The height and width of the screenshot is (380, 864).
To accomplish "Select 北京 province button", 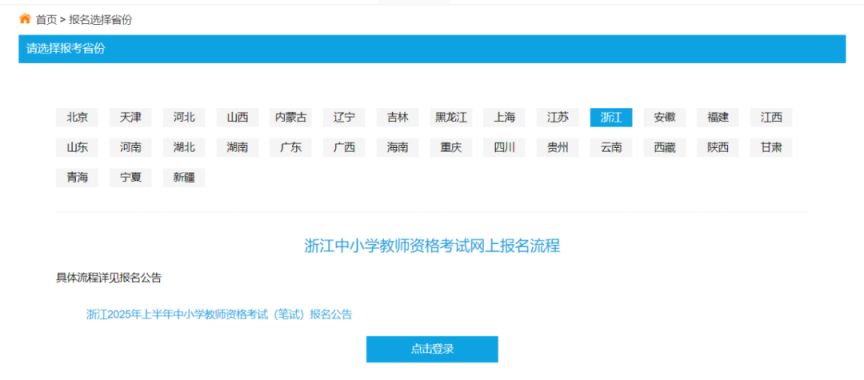I will 77,117.
